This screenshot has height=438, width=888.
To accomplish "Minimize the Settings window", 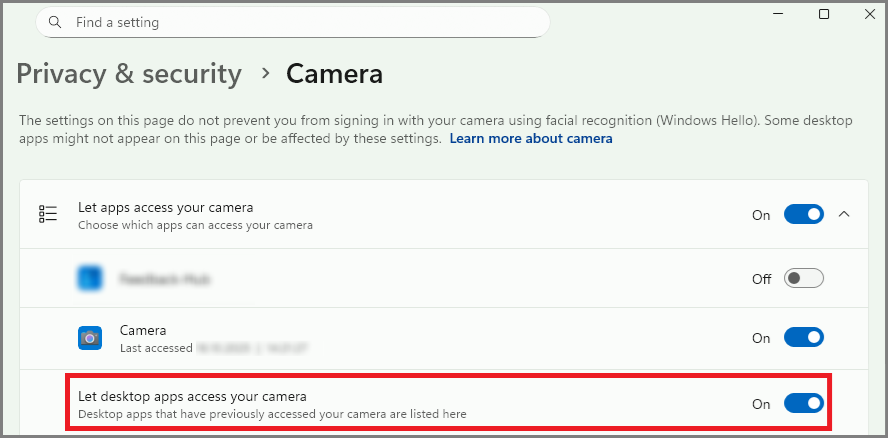I will [778, 14].
